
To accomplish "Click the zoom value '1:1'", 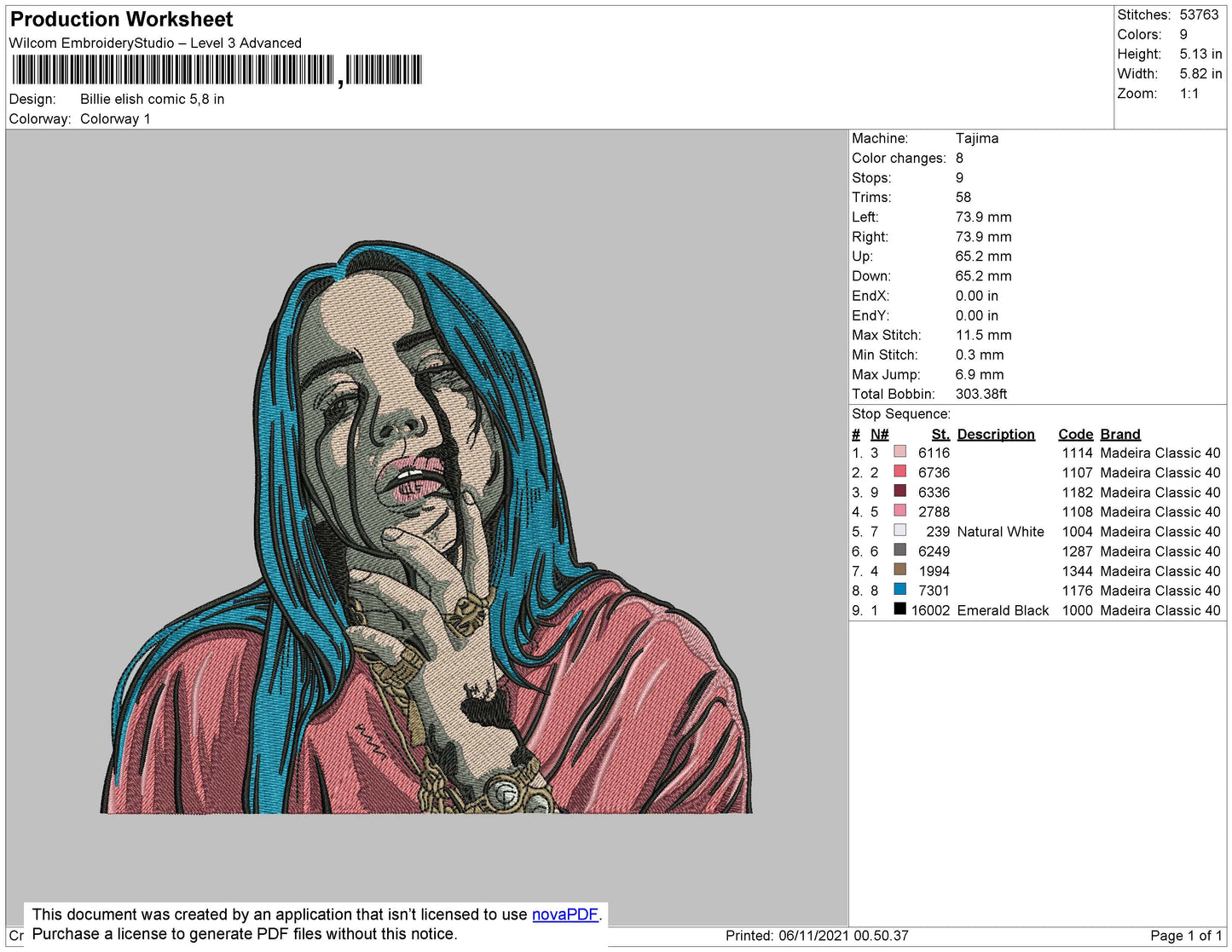I will tap(1189, 94).
